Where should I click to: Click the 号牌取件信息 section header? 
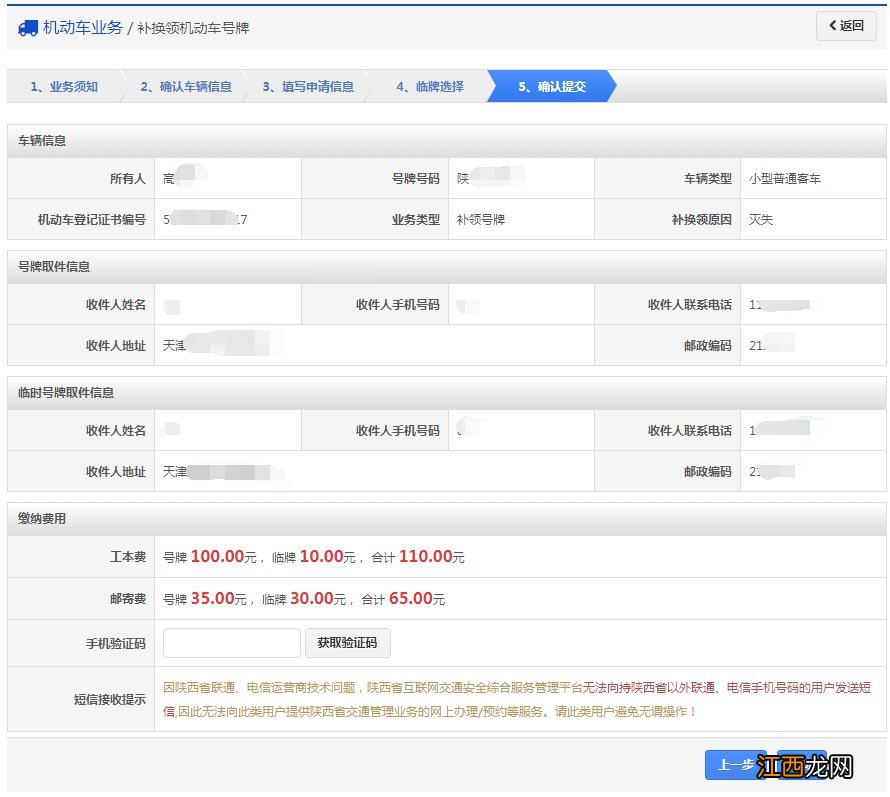(54, 267)
